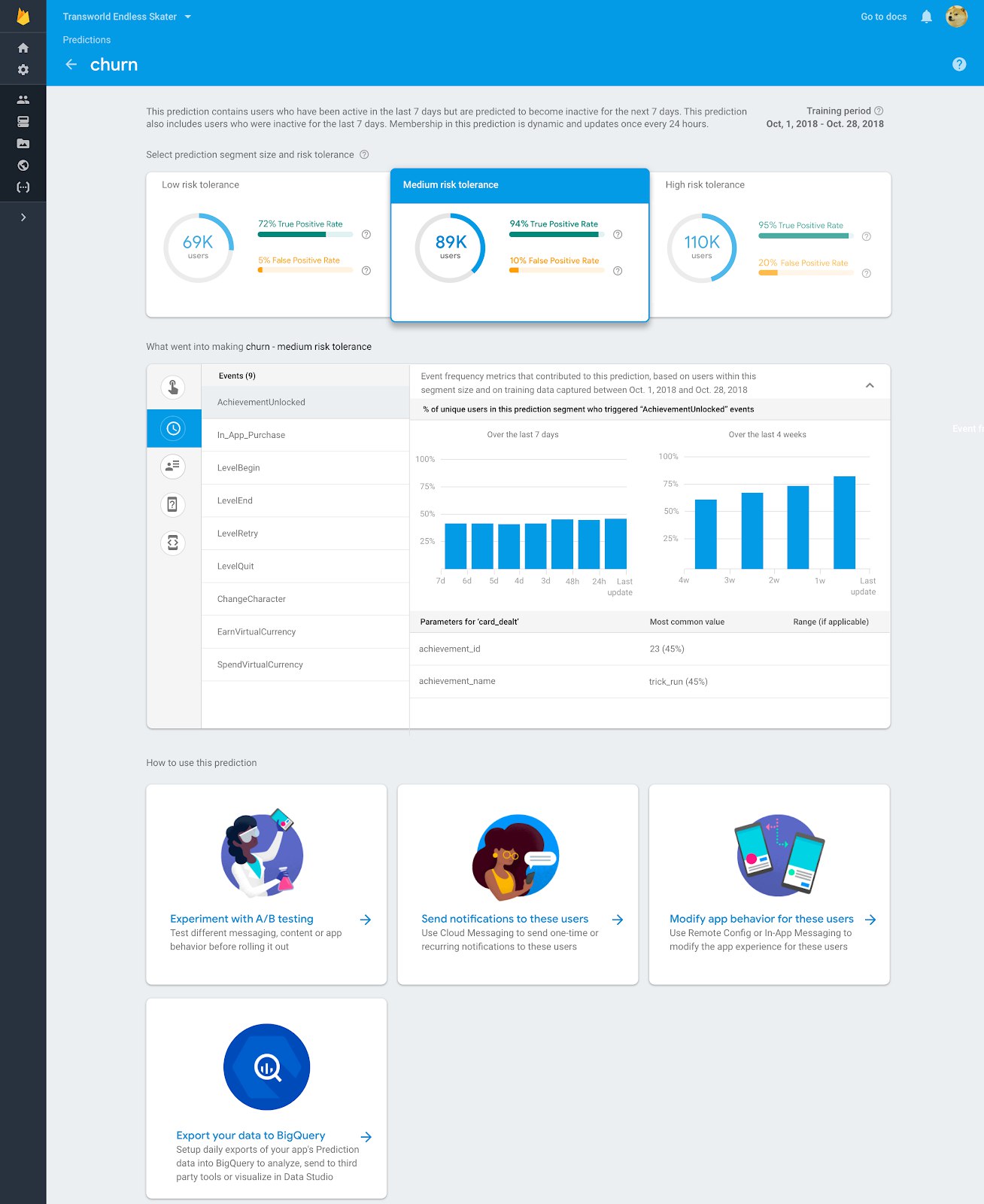The width and height of the screenshot is (984, 1204).
Task: Click help icon for 72% True Positive Rate
Action: click(366, 235)
